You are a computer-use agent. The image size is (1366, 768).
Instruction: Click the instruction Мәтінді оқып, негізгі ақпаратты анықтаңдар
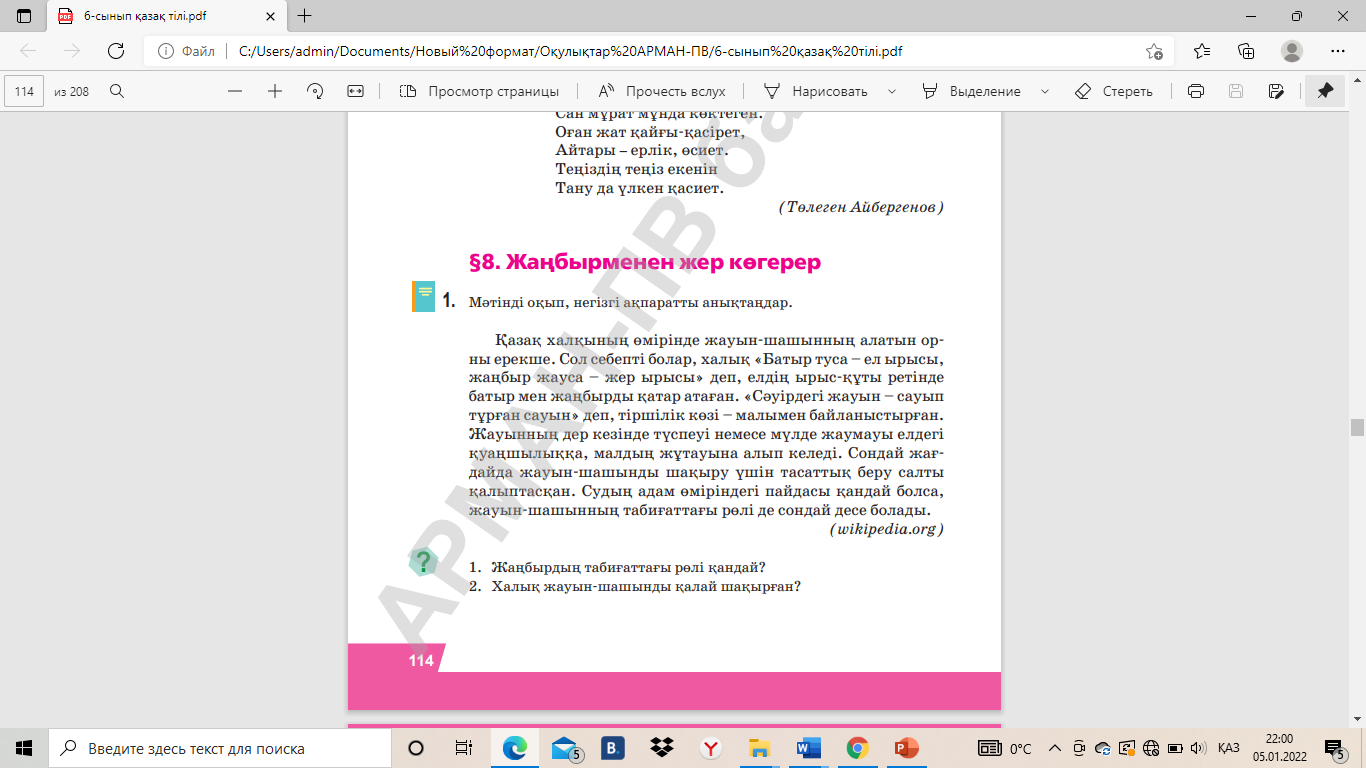[x=630, y=302]
